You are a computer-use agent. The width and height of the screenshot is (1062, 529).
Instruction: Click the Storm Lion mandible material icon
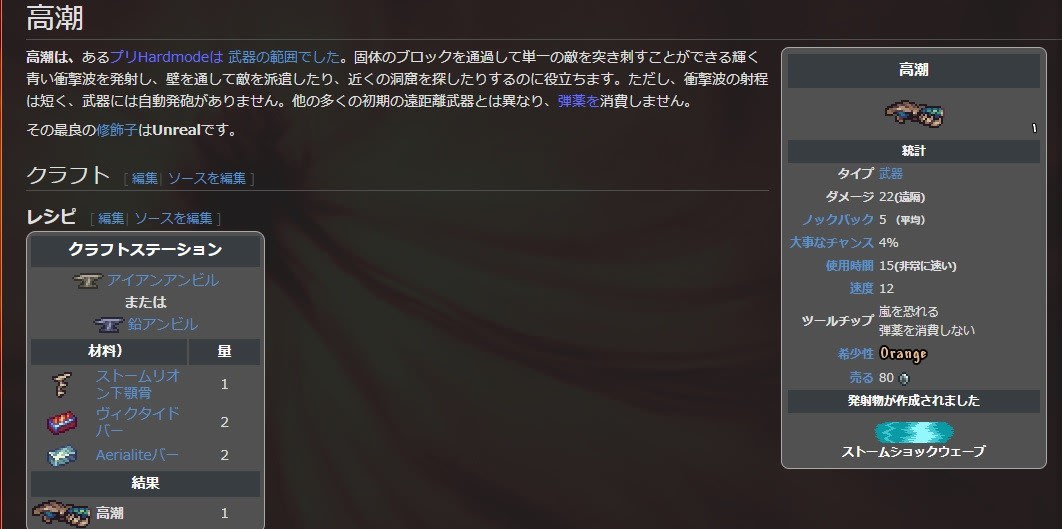(x=61, y=385)
